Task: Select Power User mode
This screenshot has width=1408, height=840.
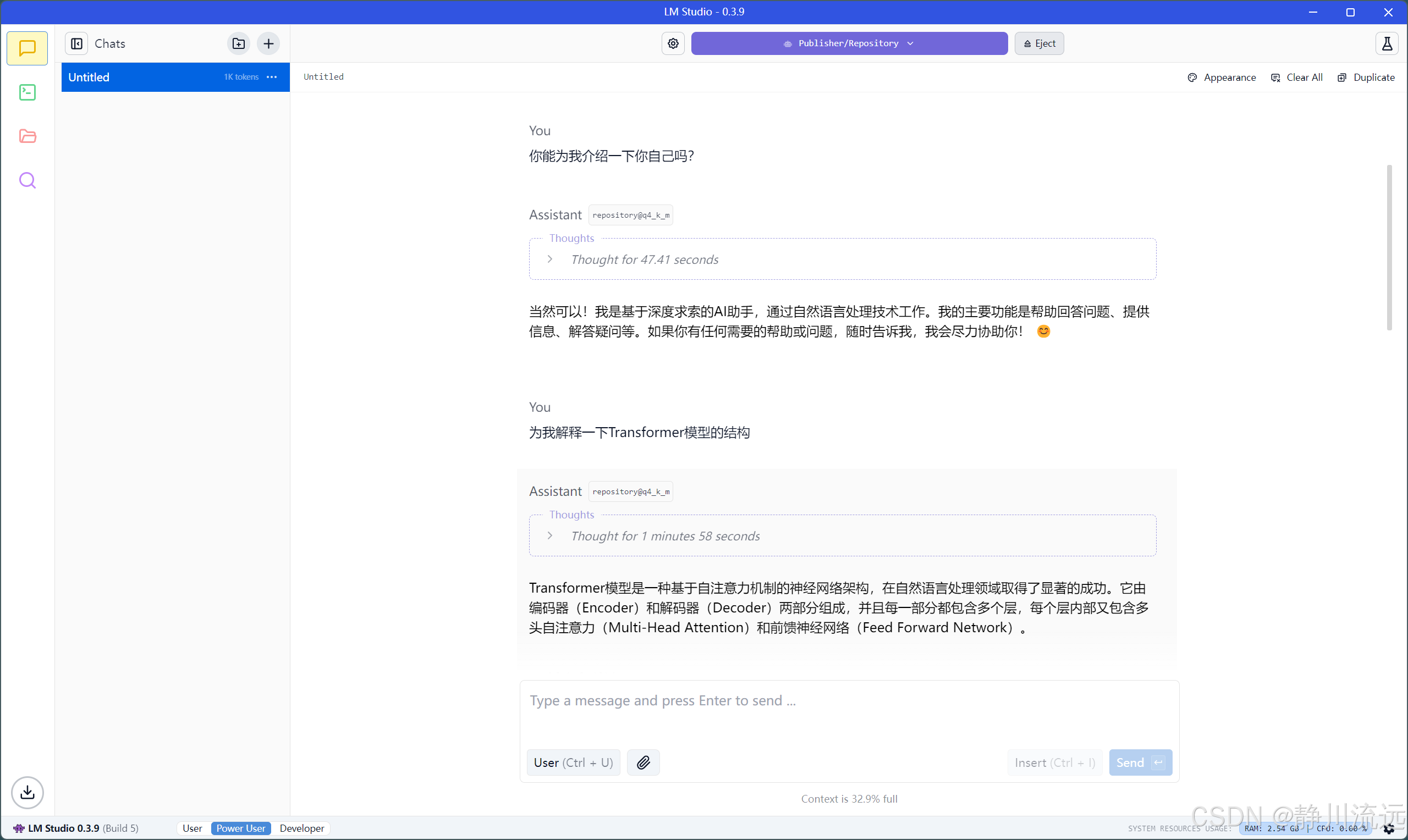Action: pyautogui.click(x=240, y=828)
